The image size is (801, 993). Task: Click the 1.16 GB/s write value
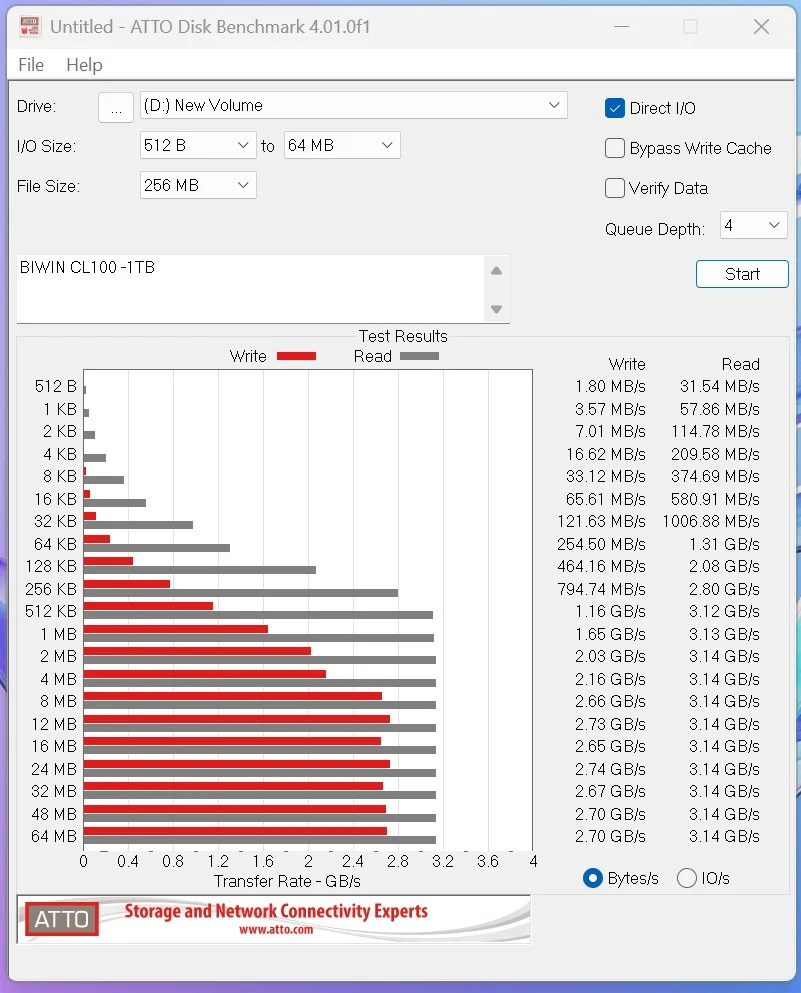610,611
